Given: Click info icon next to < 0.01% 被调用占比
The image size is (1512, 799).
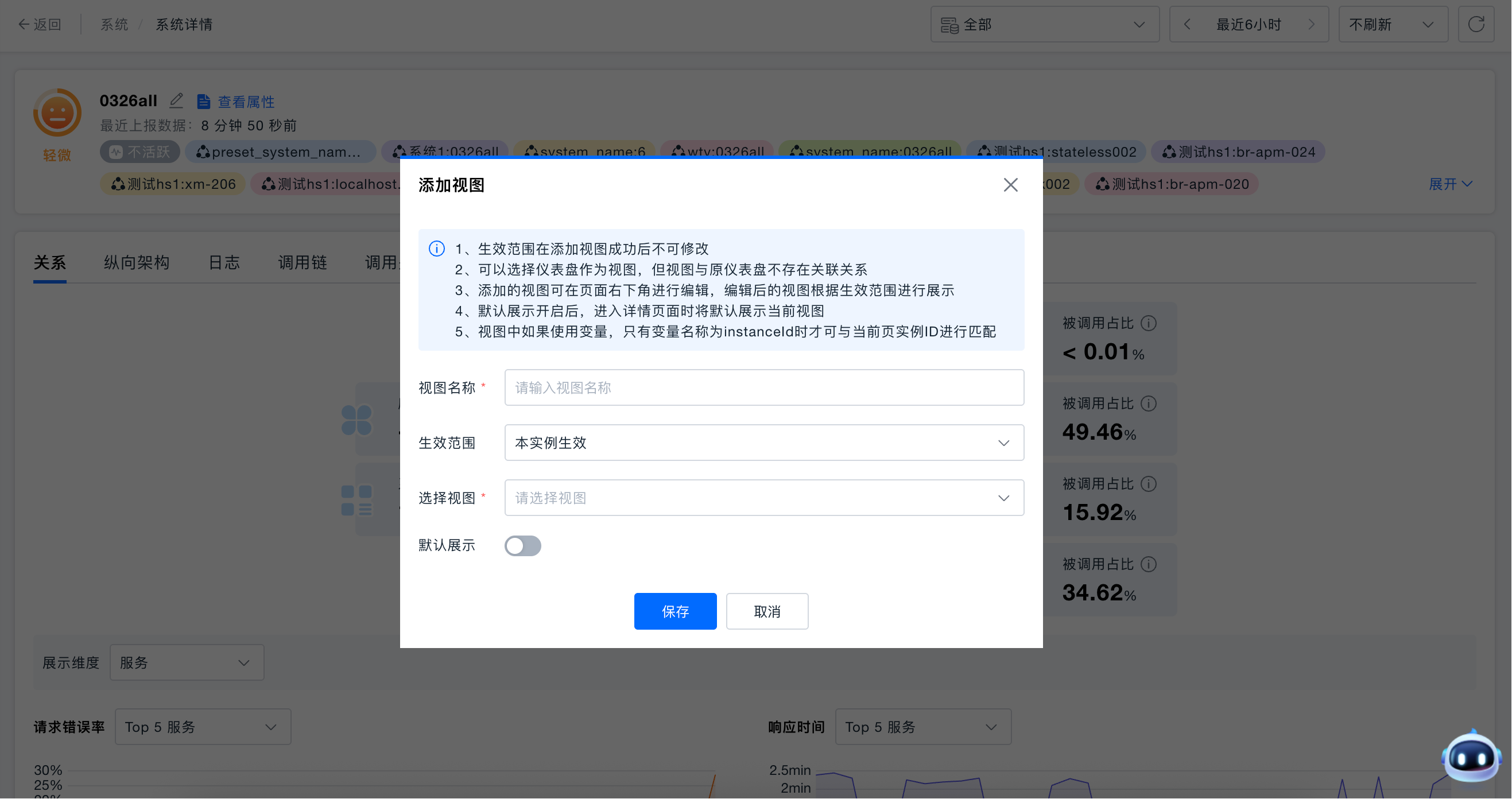Looking at the screenshot, I should 1149,324.
